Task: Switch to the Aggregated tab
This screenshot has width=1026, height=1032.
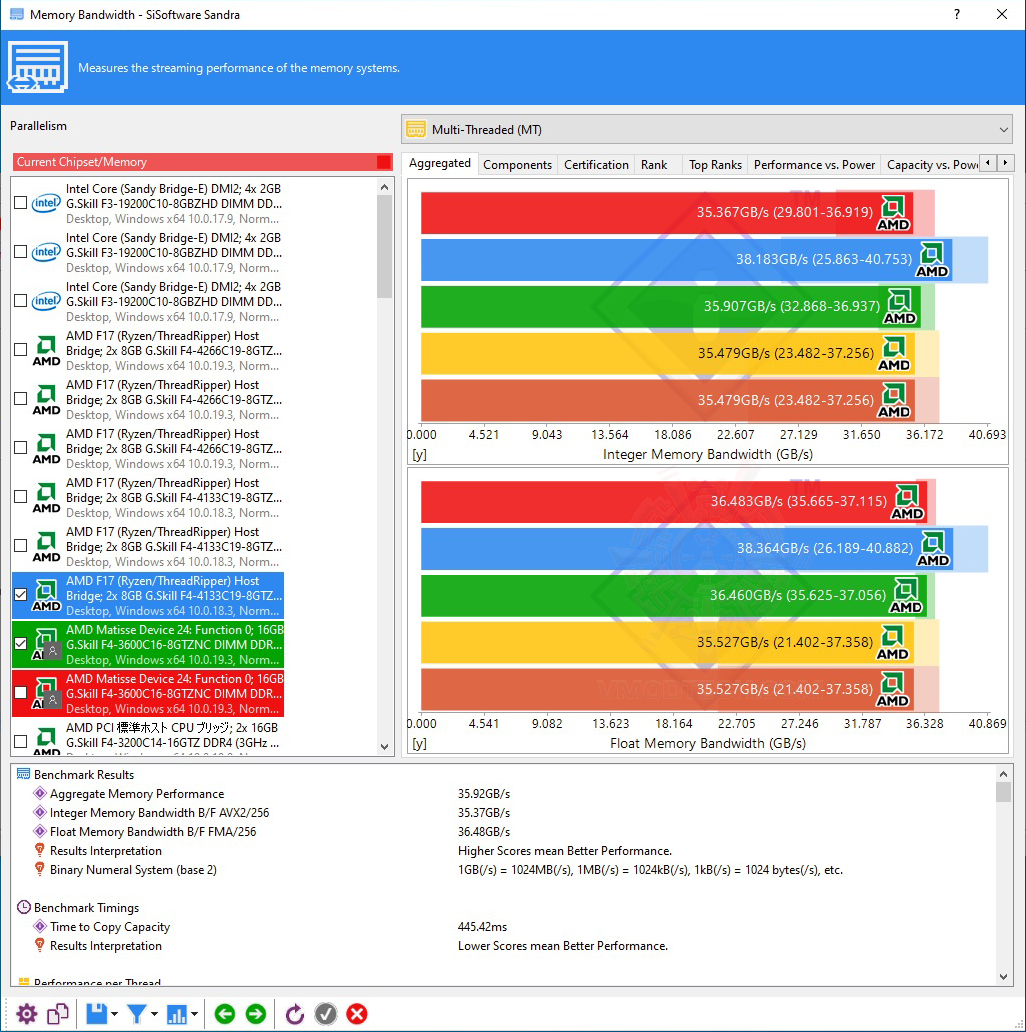Action: 440,163
